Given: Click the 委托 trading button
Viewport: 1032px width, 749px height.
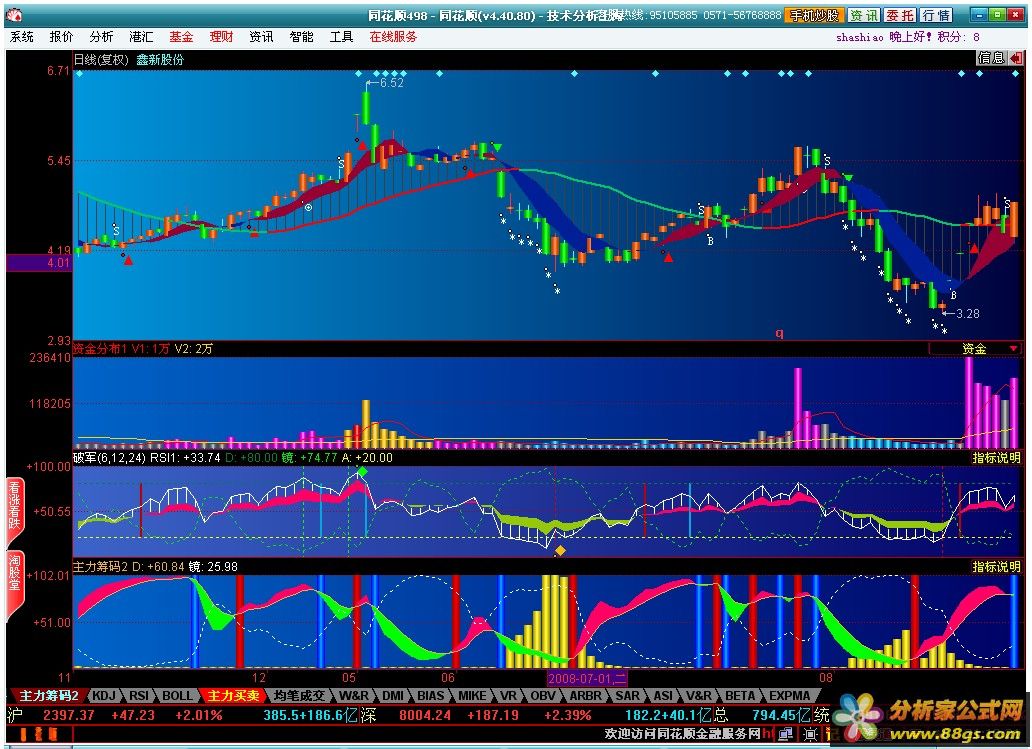Looking at the screenshot, I should coord(900,15).
